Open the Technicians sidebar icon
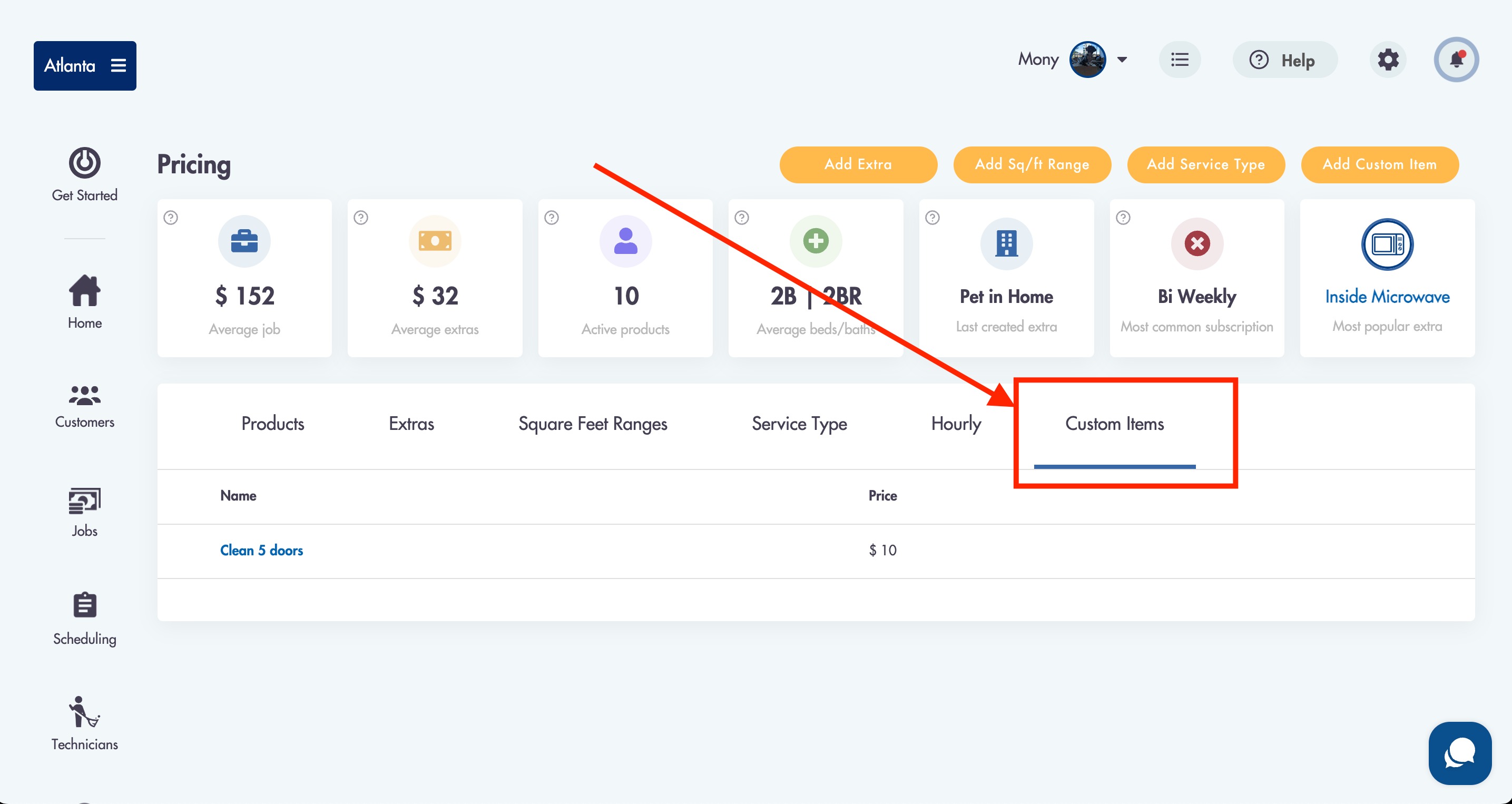 click(x=84, y=712)
